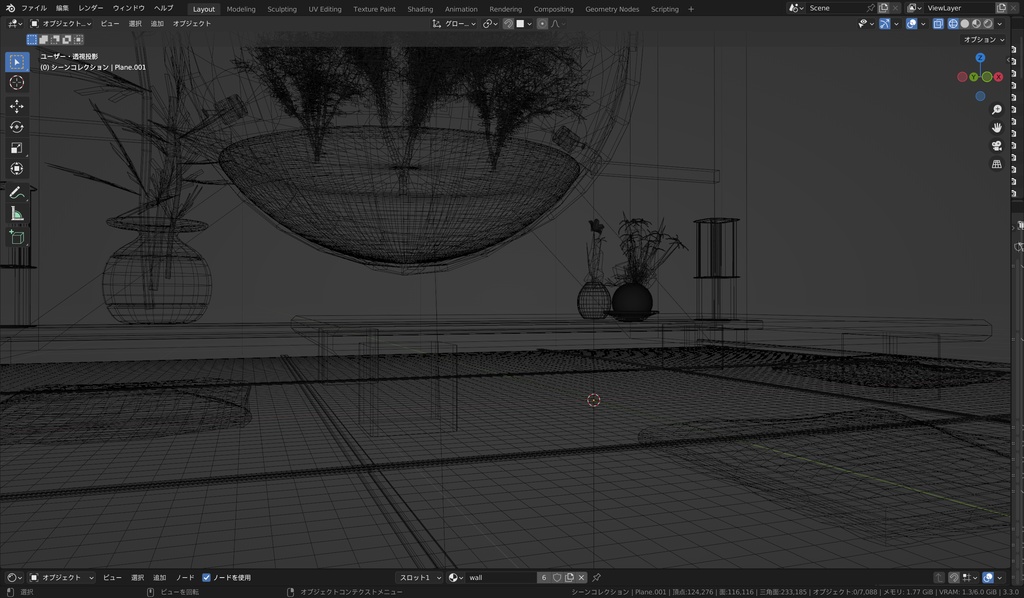Toggle viewport gizmos display button
The height and width of the screenshot is (598, 1024).
(x=884, y=24)
